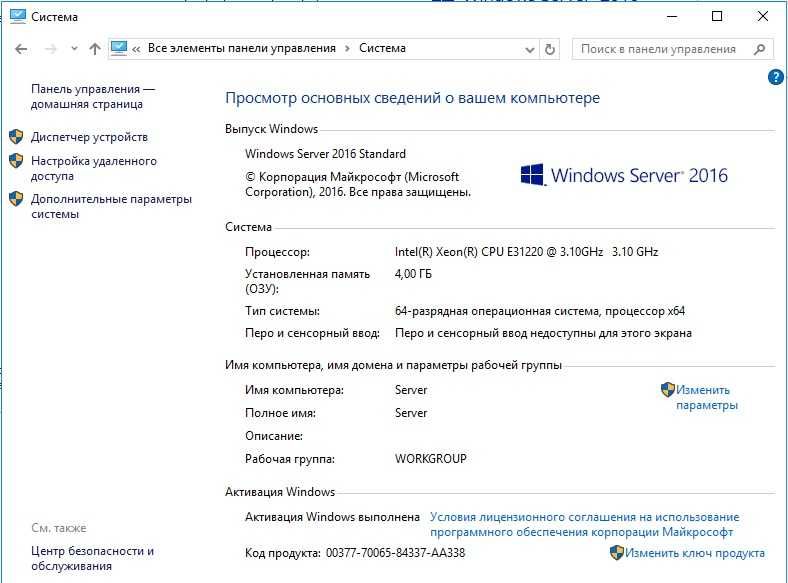The image size is (788, 583).
Task: Select 'Server' value beside 'Имя компьютера:'
Action: click(411, 390)
